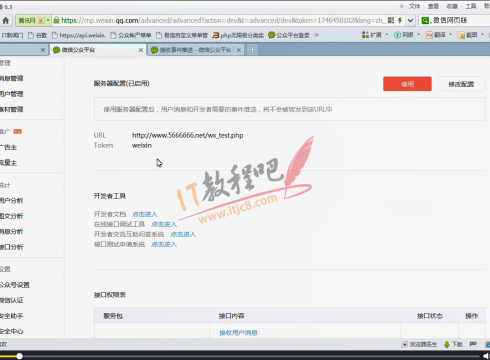Click the lightning speed-mode icon in address bar
The width and height of the screenshot is (490, 360).
(400, 21)
